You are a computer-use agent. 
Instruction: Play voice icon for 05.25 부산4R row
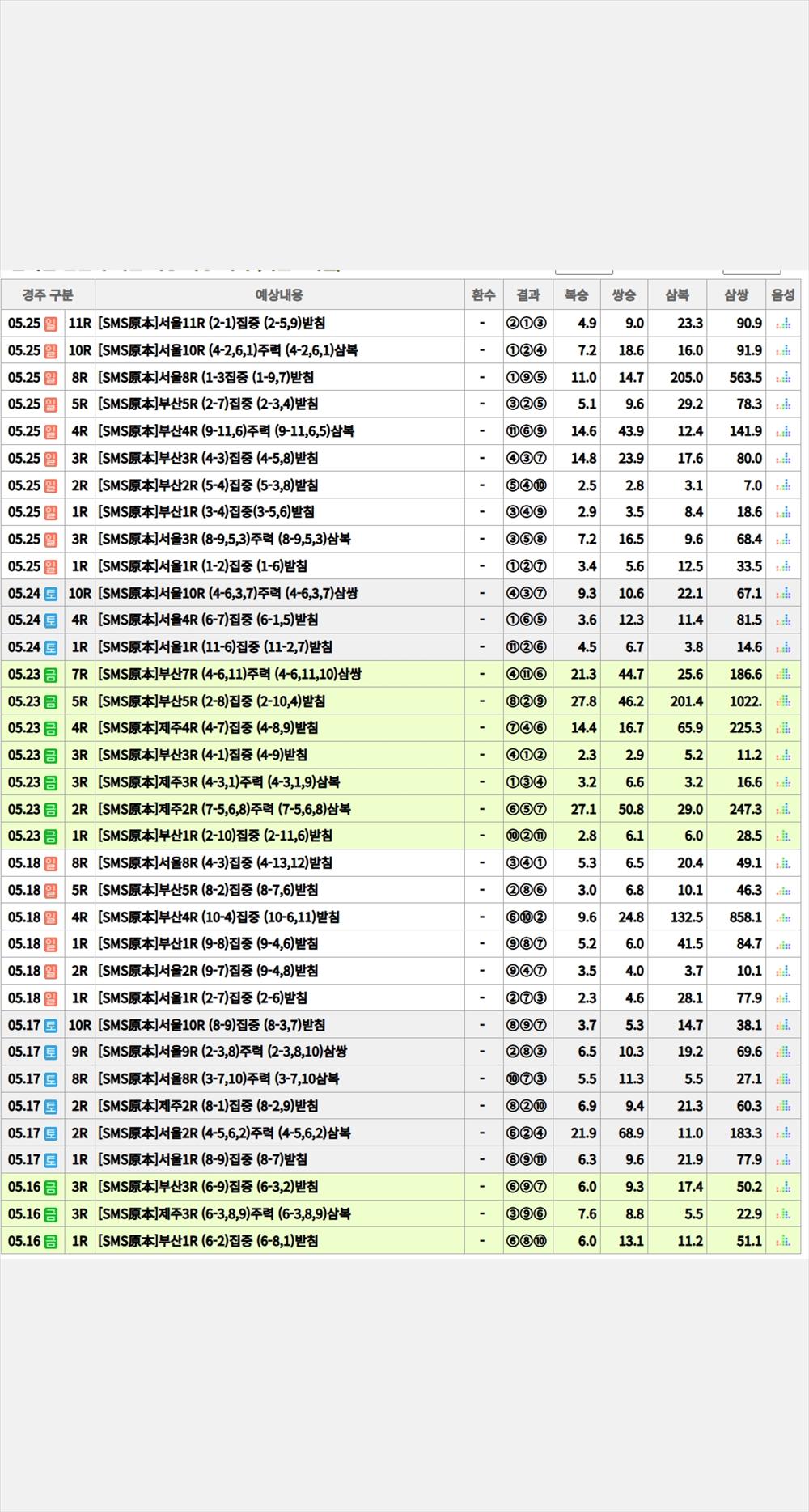click(x=783, y=431)
